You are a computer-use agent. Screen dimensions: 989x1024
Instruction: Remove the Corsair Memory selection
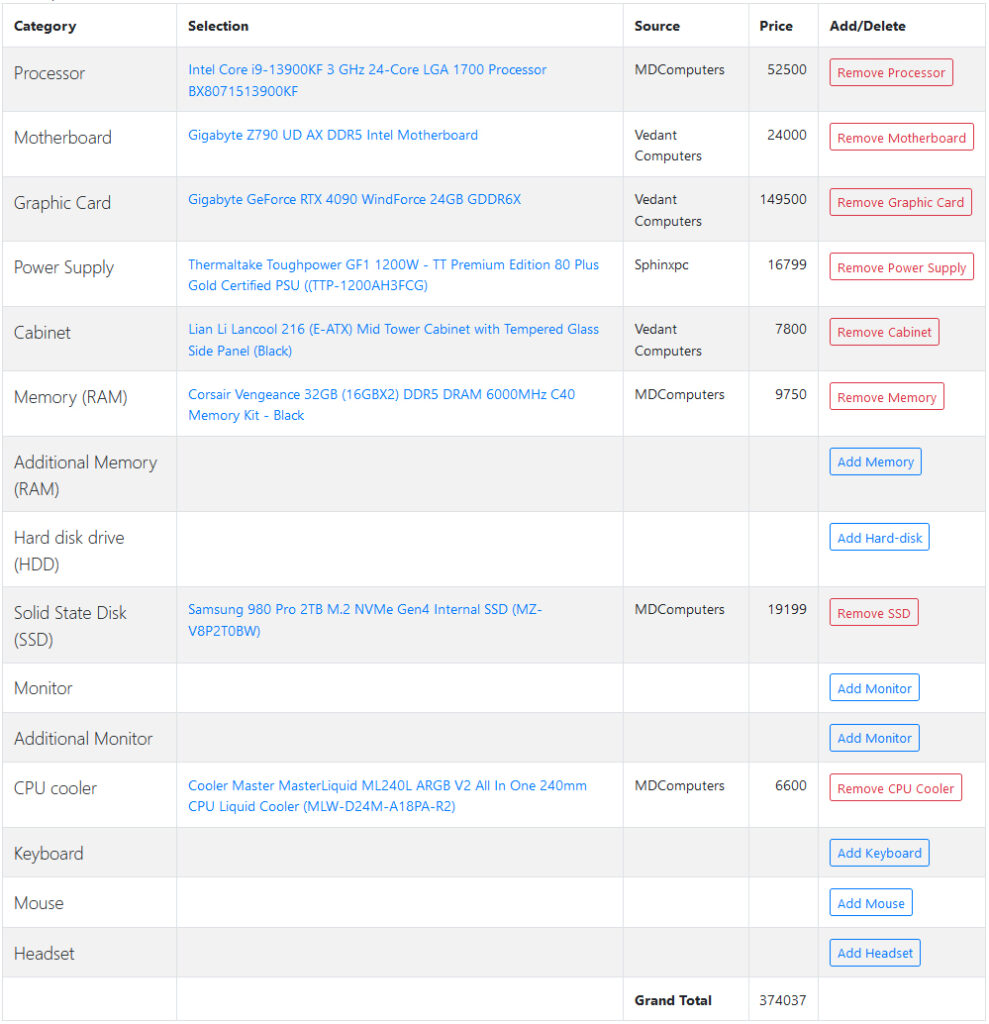[886, 396]
